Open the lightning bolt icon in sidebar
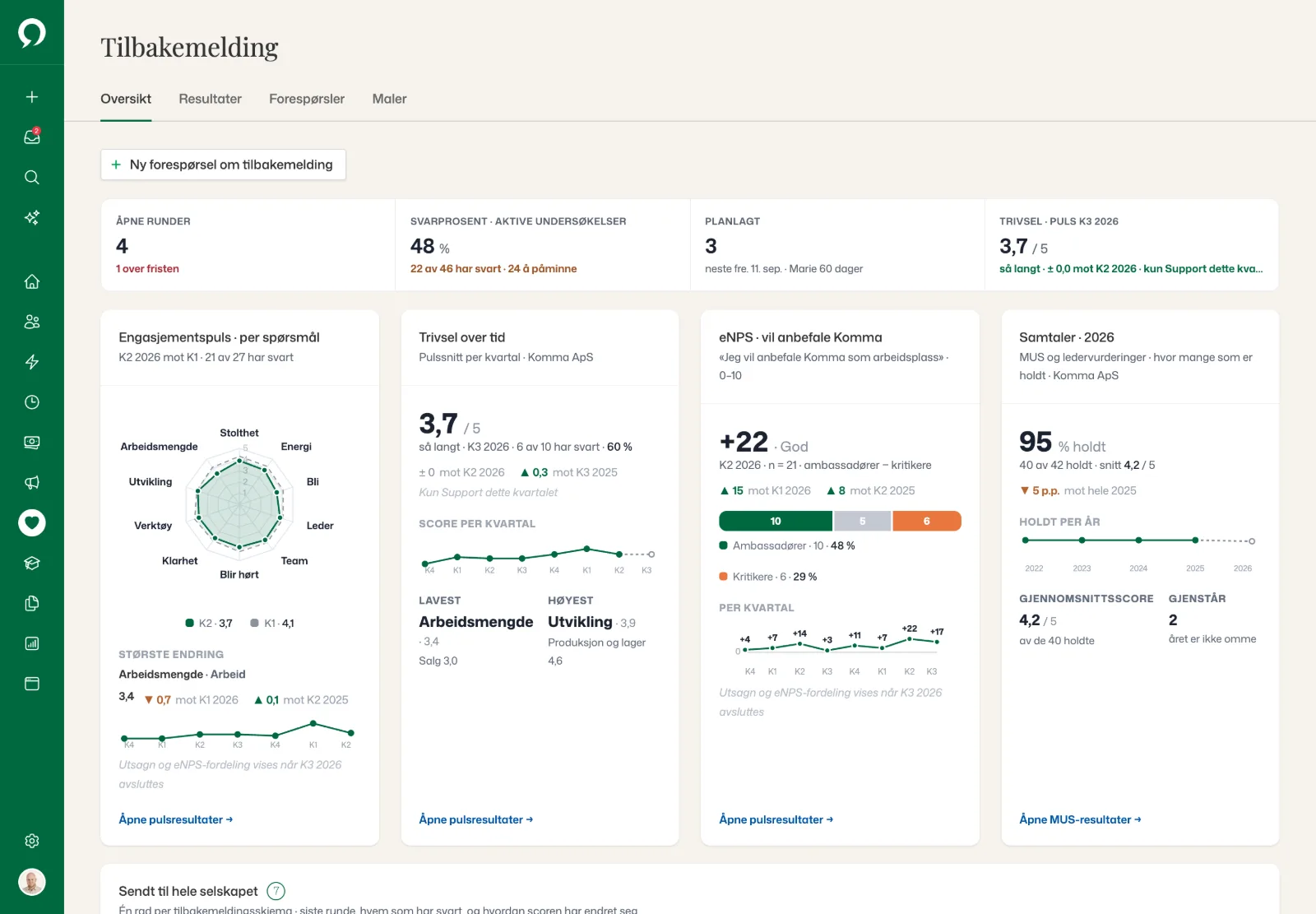The height and width of the screenshot is (914, 1316). [32, 362]
